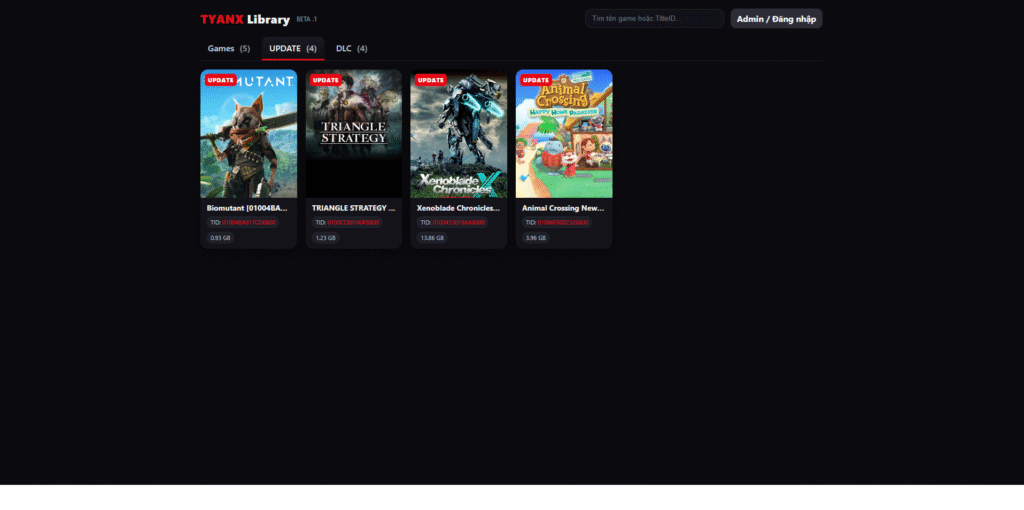Click the 3.96 GB size label
Screen dimensions: 1024x510
click(x=536, y=238)
